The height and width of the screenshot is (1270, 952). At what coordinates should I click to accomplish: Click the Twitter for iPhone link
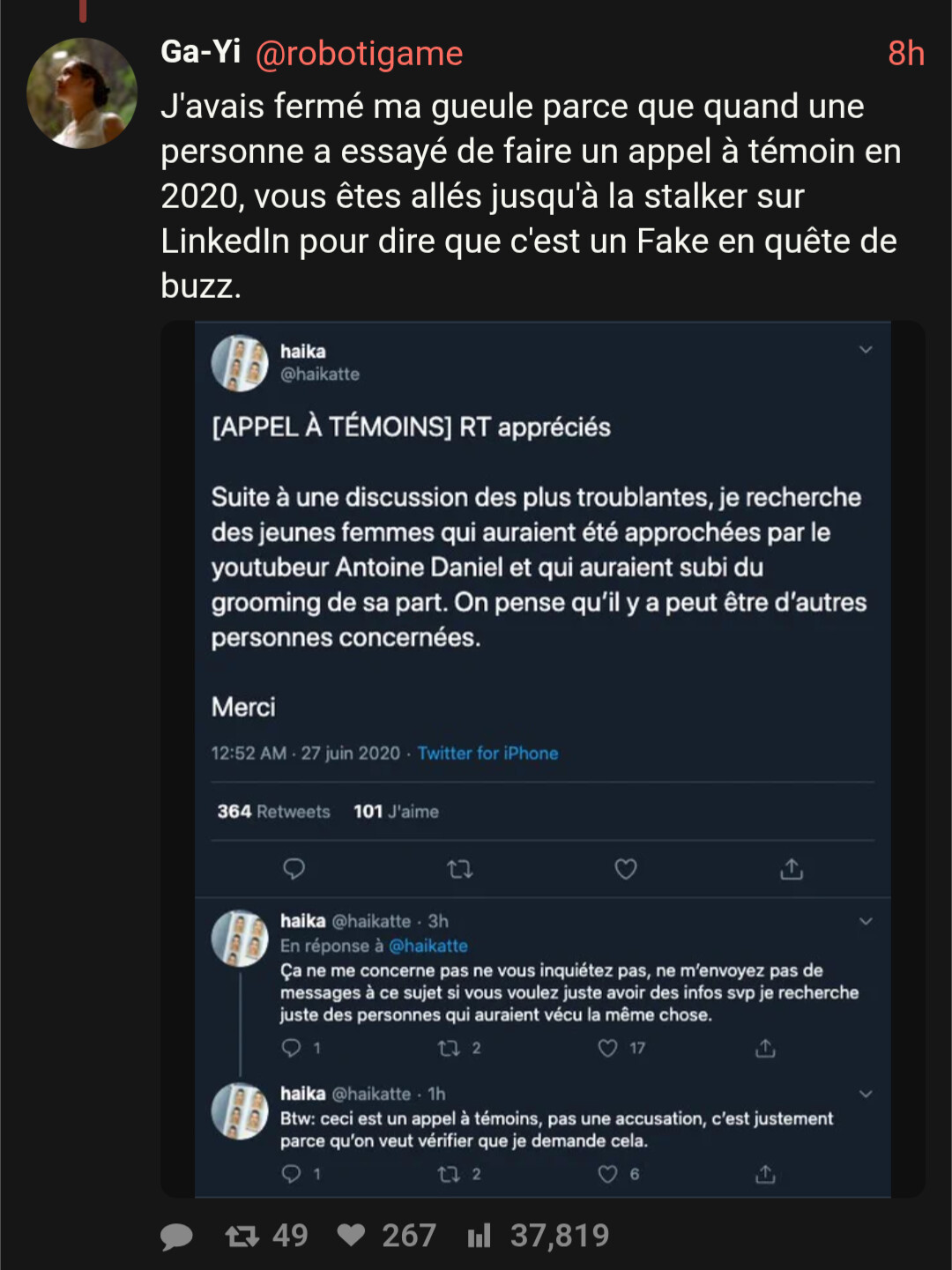click(x=487, y=754)
